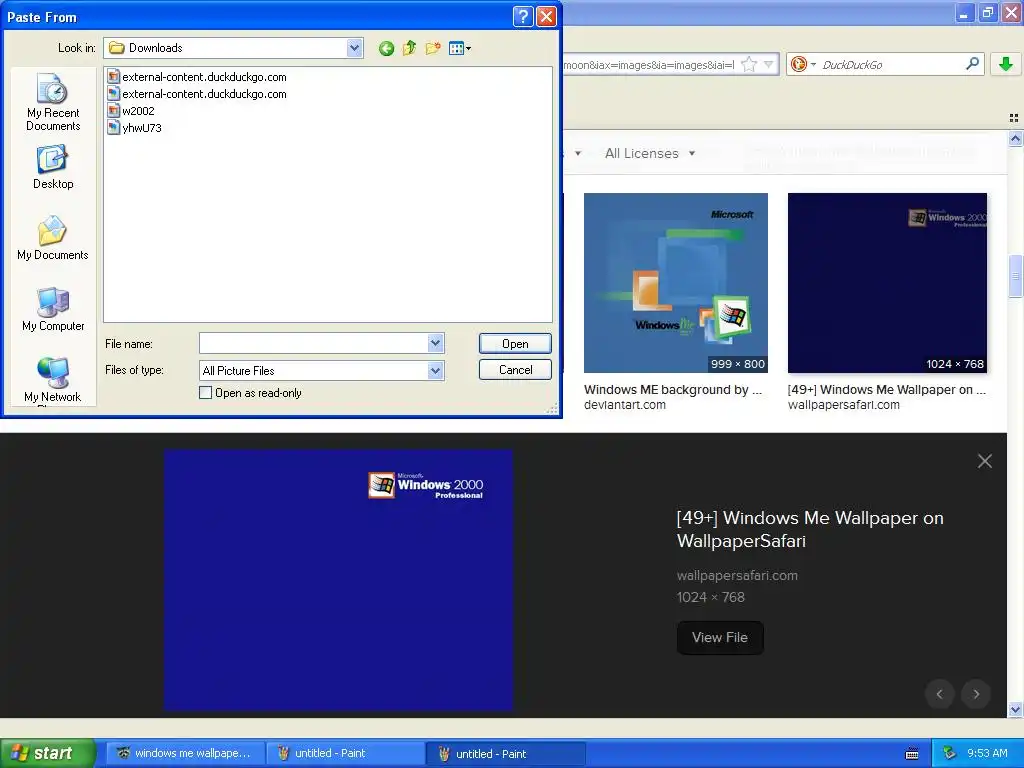Expand the Files of type dropdown
Screen dimensions: 1024x768
point(436,370)
